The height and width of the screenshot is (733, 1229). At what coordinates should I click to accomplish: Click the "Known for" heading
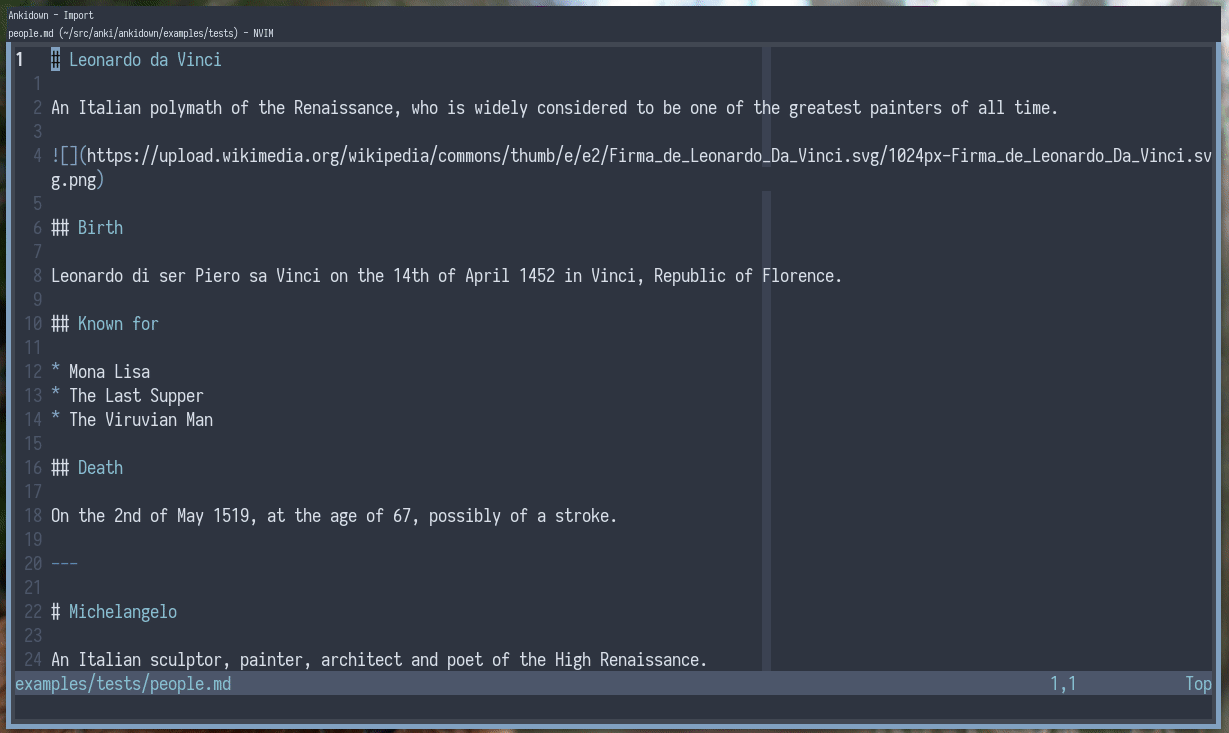(x=118, y=324)
